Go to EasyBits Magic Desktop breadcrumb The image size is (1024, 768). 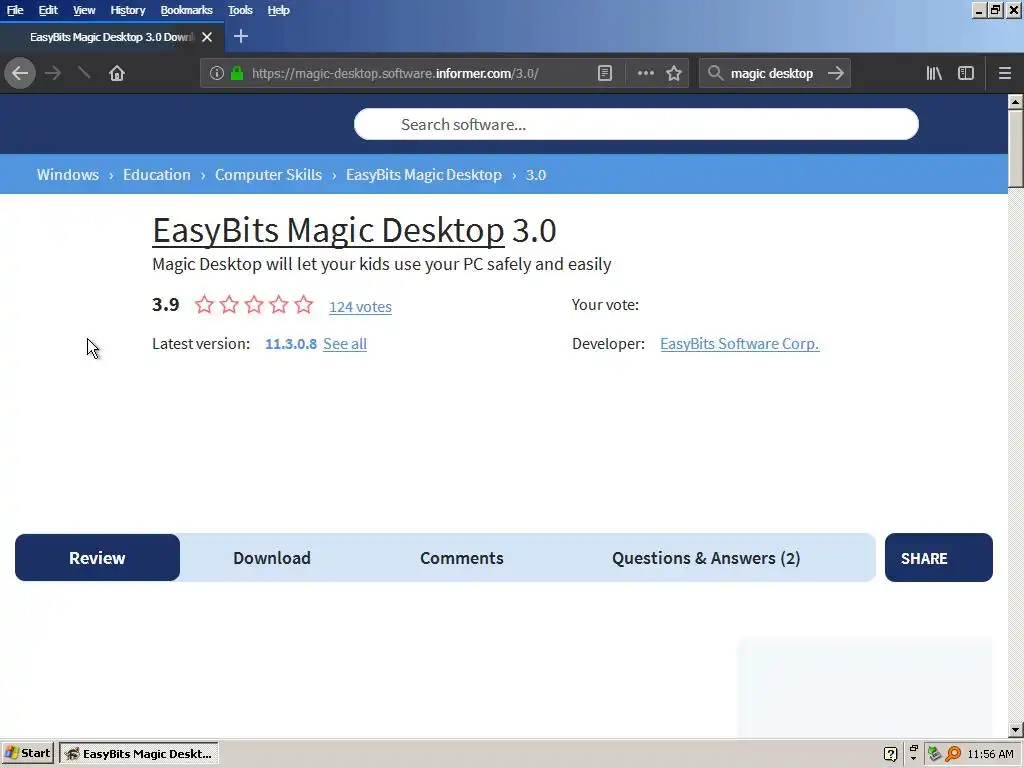[x=424, y=174]
